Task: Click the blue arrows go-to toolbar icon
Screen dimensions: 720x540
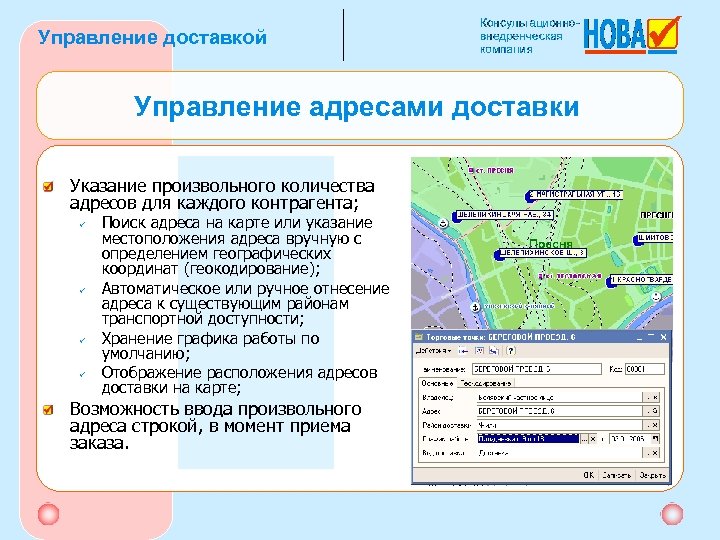Action: pos(494,351)
